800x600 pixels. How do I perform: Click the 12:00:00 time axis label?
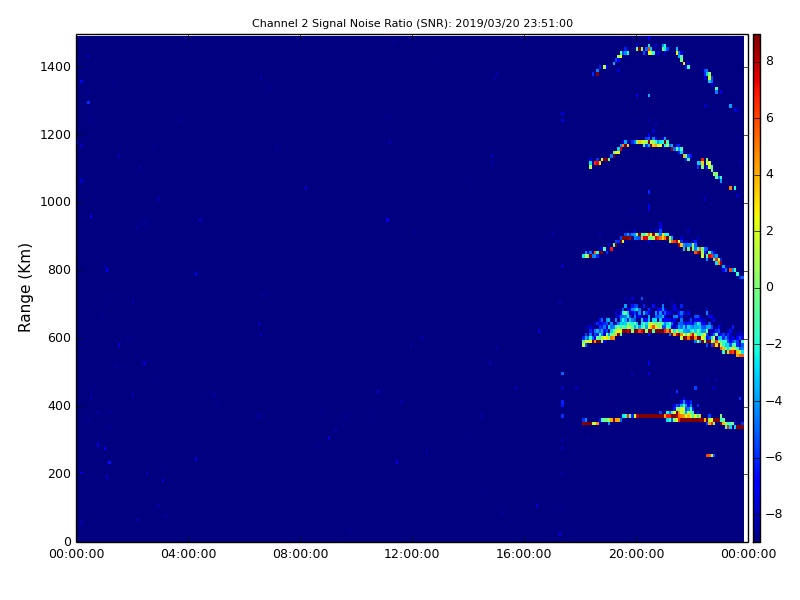point(412,554)
